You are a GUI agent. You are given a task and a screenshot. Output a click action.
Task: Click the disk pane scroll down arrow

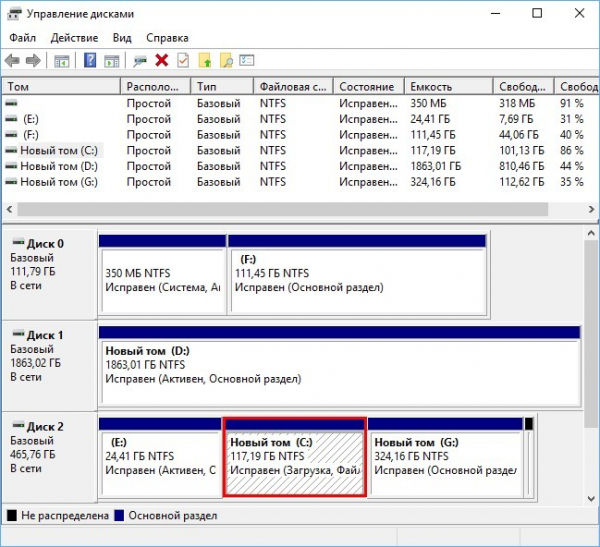click(591, 498)
